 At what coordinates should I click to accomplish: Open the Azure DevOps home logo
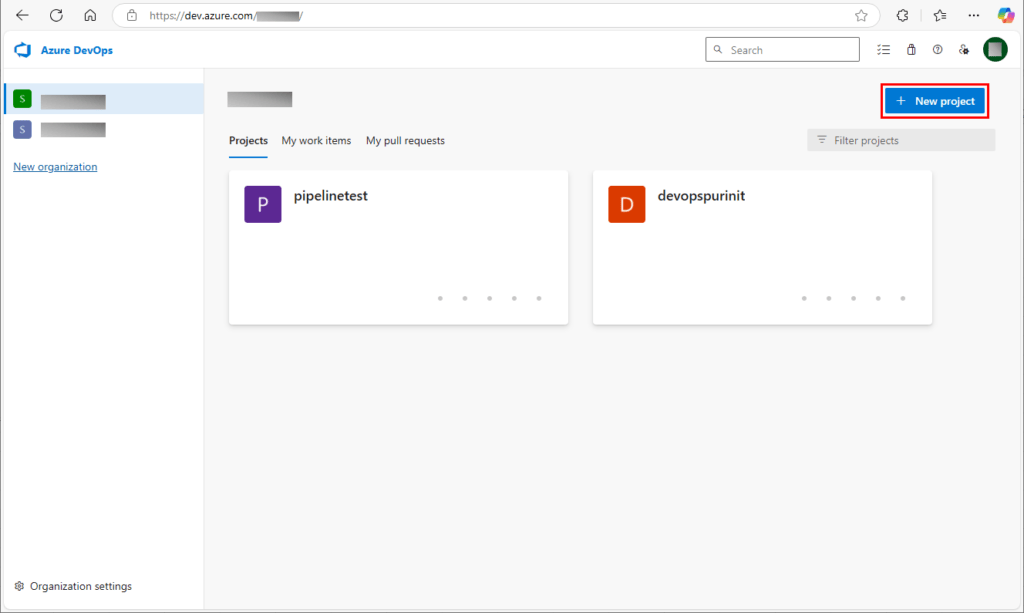coord(22,50)
